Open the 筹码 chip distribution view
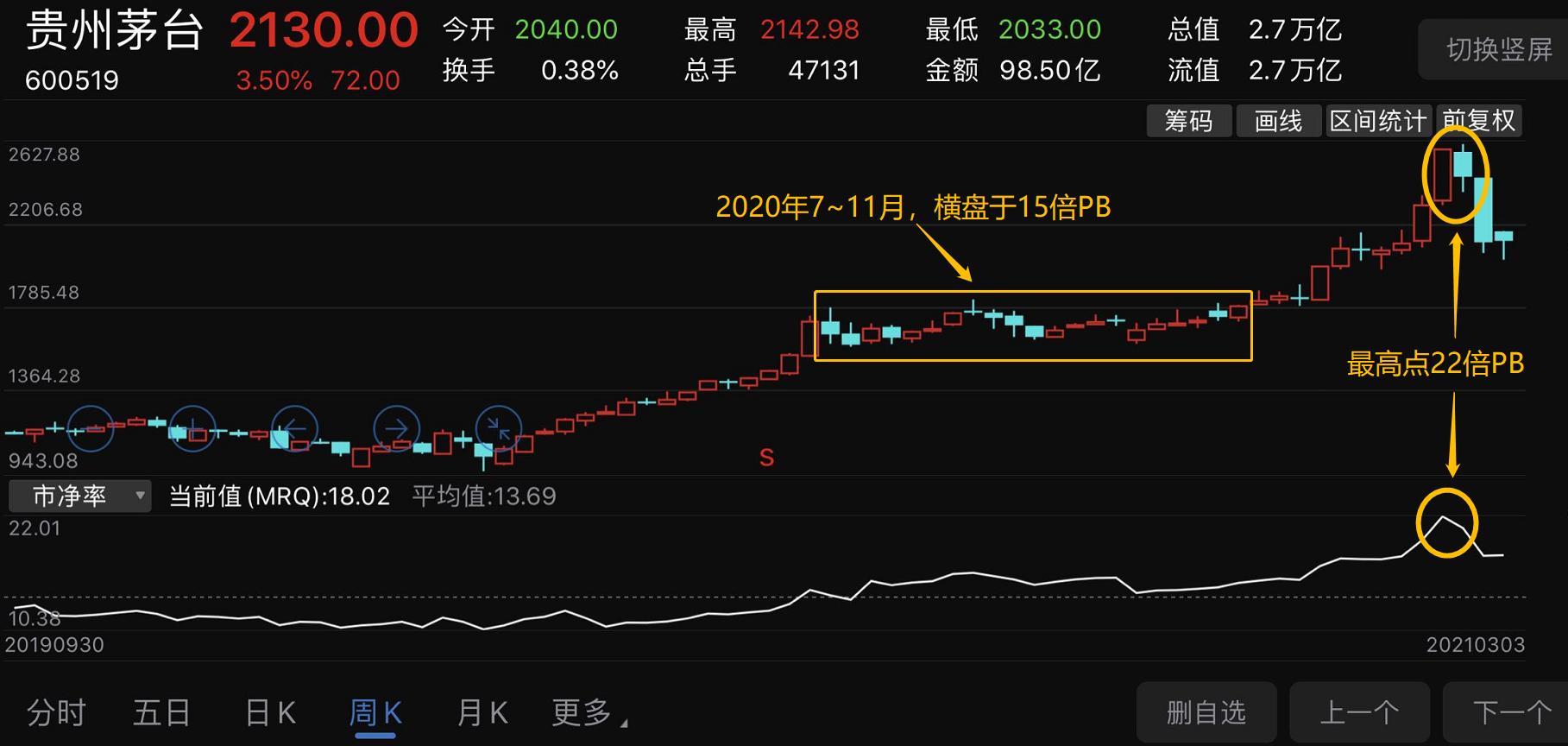Screen dimensions: 1568x746 click(1188, 121)
